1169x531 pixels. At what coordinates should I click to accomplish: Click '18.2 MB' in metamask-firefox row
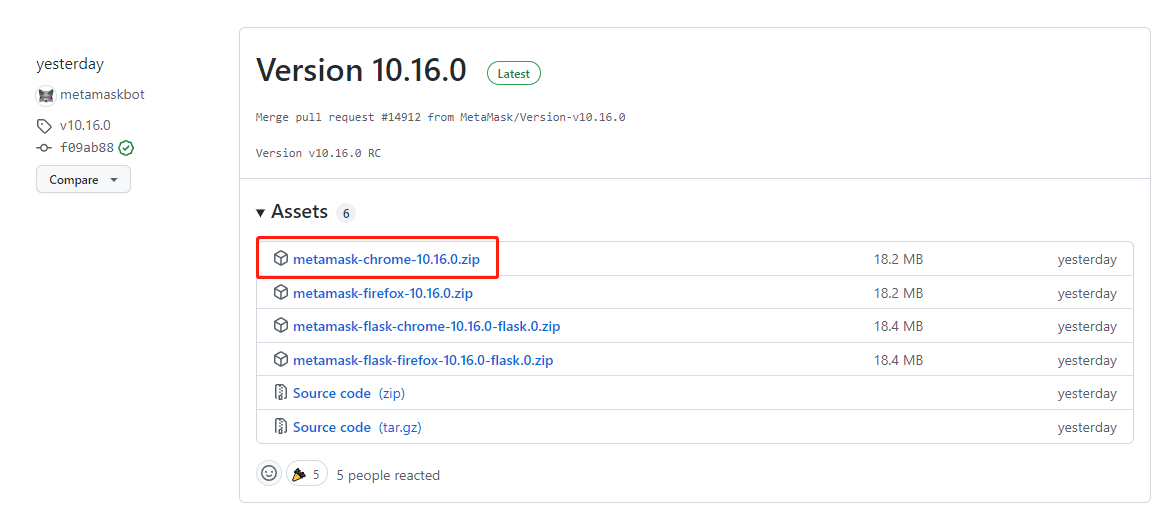click(898, 293)
